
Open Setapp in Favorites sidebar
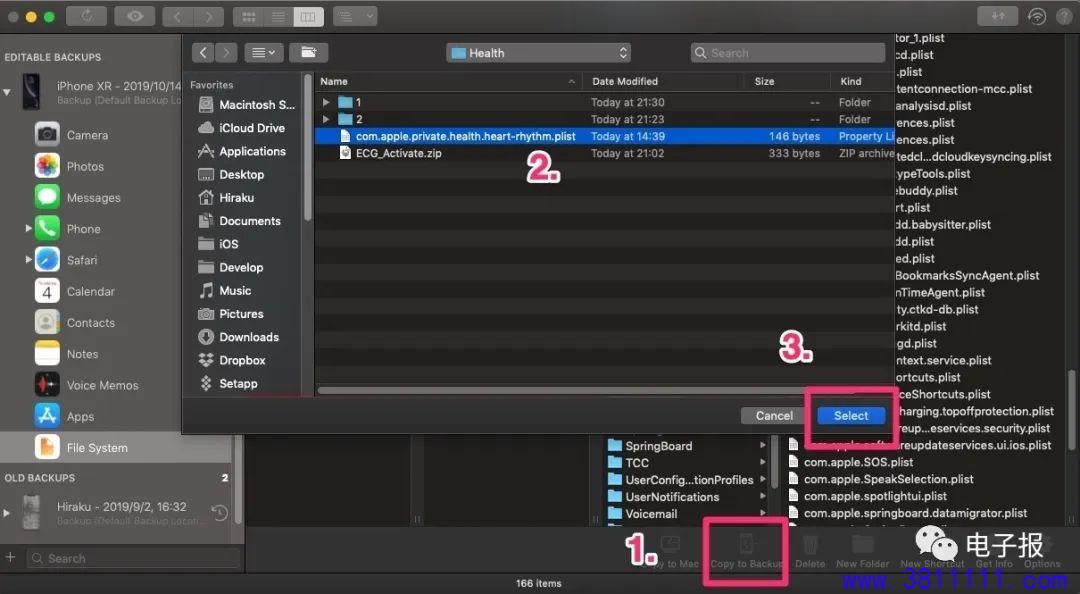coord(228,384)
